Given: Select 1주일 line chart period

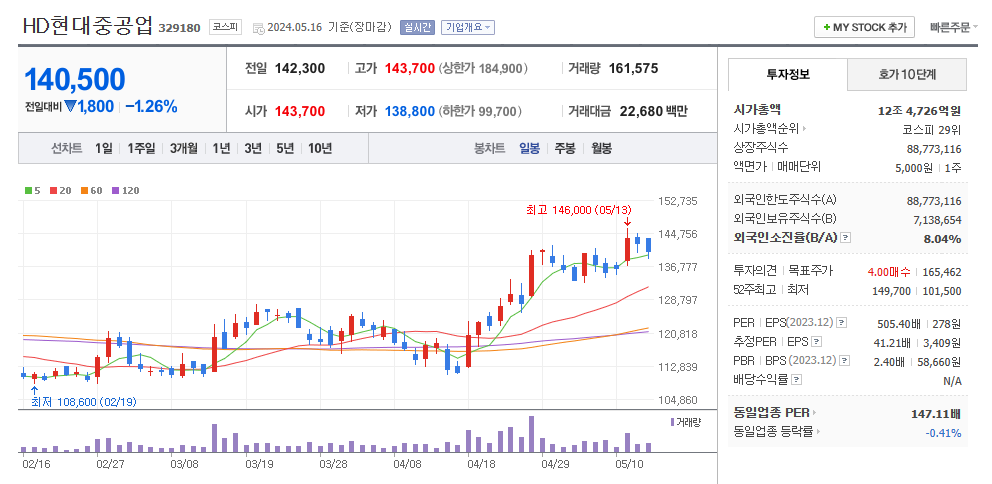Looking at the screenshot, I should click(140, 149).
